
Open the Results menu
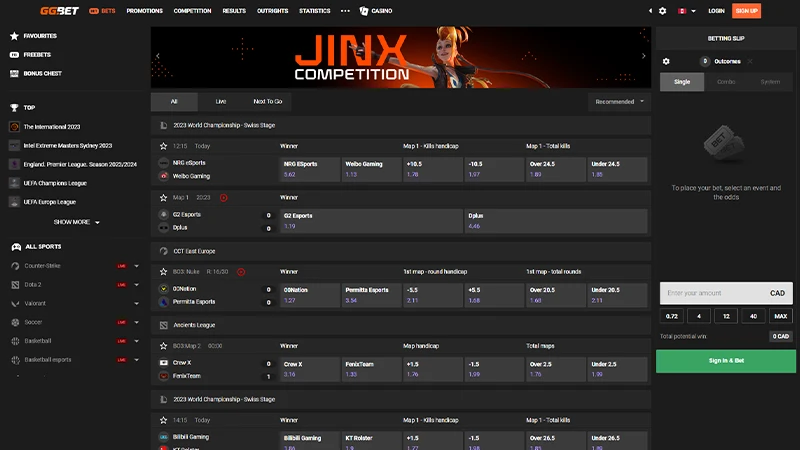(x=234, y=11)
